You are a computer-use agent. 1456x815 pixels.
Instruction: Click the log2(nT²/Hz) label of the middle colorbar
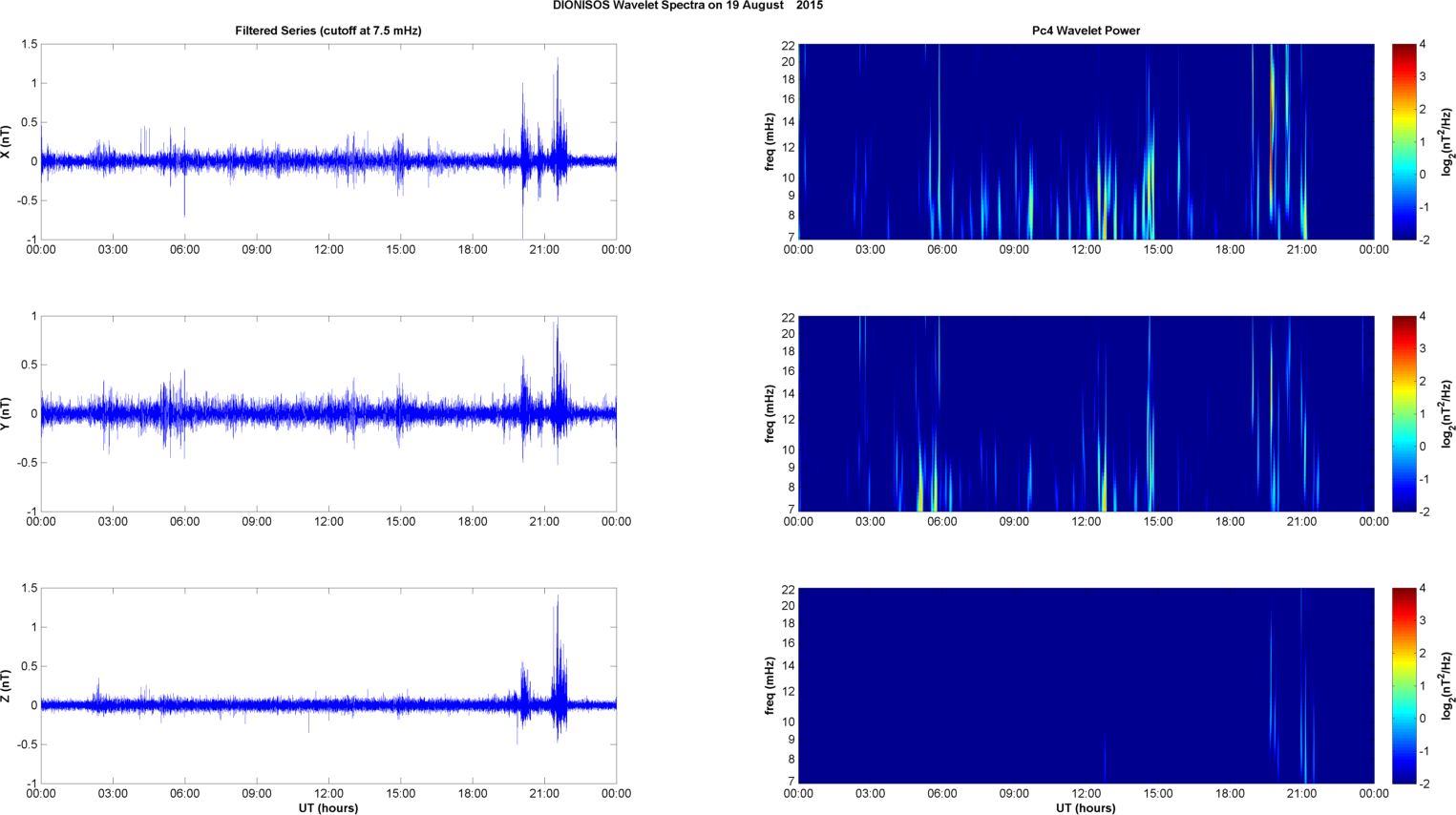[x=1448, y=414]
